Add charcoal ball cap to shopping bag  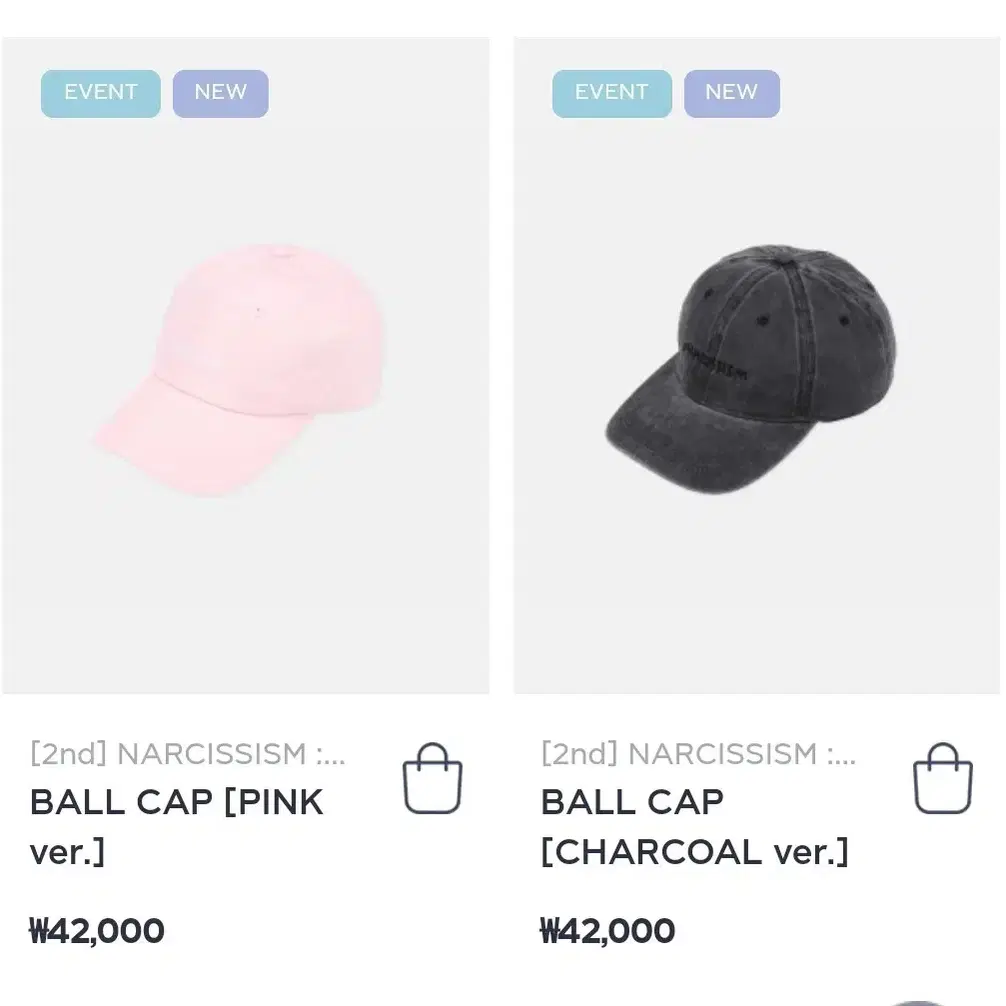[942, 778]
